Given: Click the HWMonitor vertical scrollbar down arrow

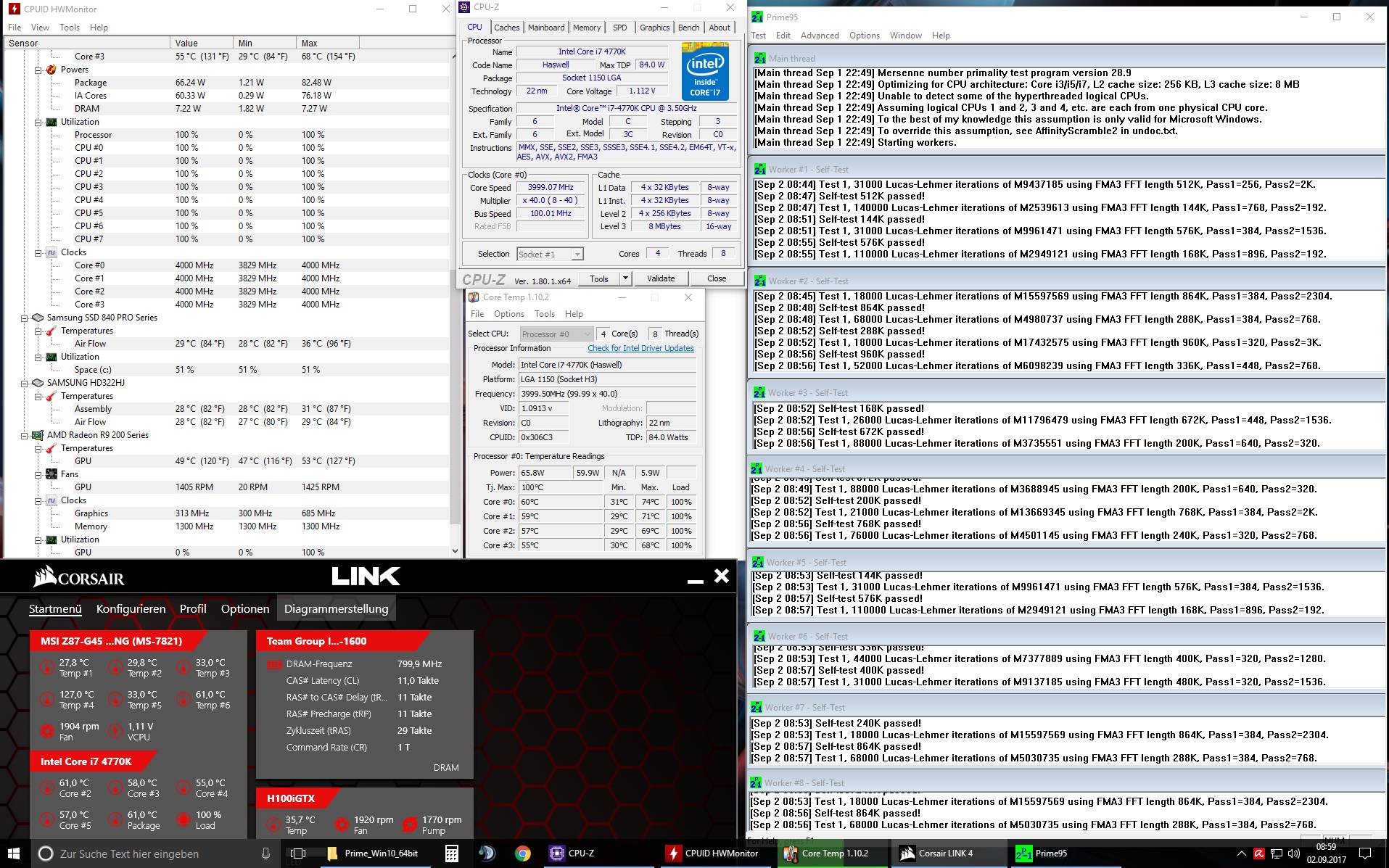Looking at the screenshot, I should pyautogui.click(x=455, y=551).
